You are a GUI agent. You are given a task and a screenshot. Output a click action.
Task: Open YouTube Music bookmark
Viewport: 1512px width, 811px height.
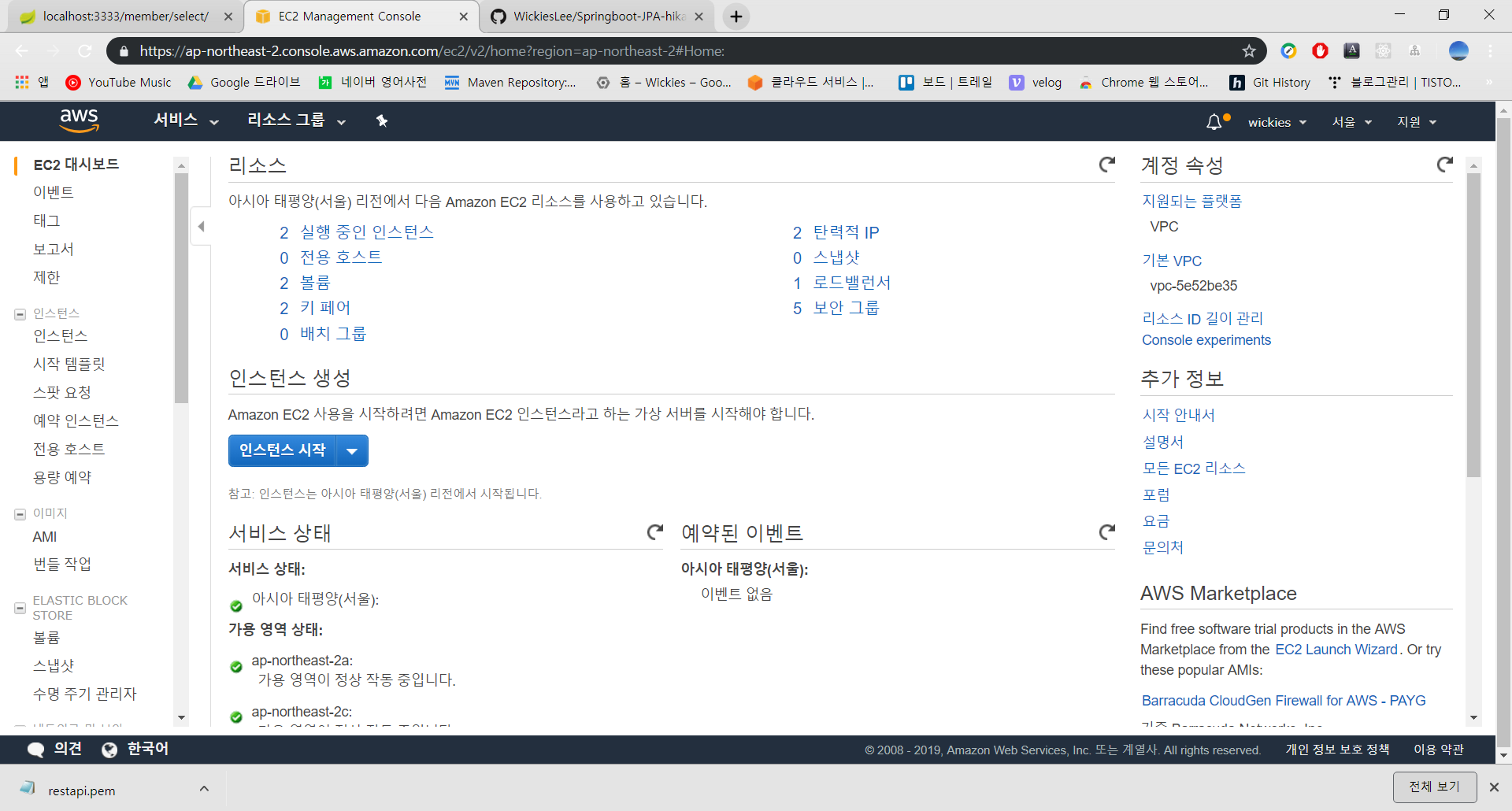pyautogui.click(x=119, y=82)
